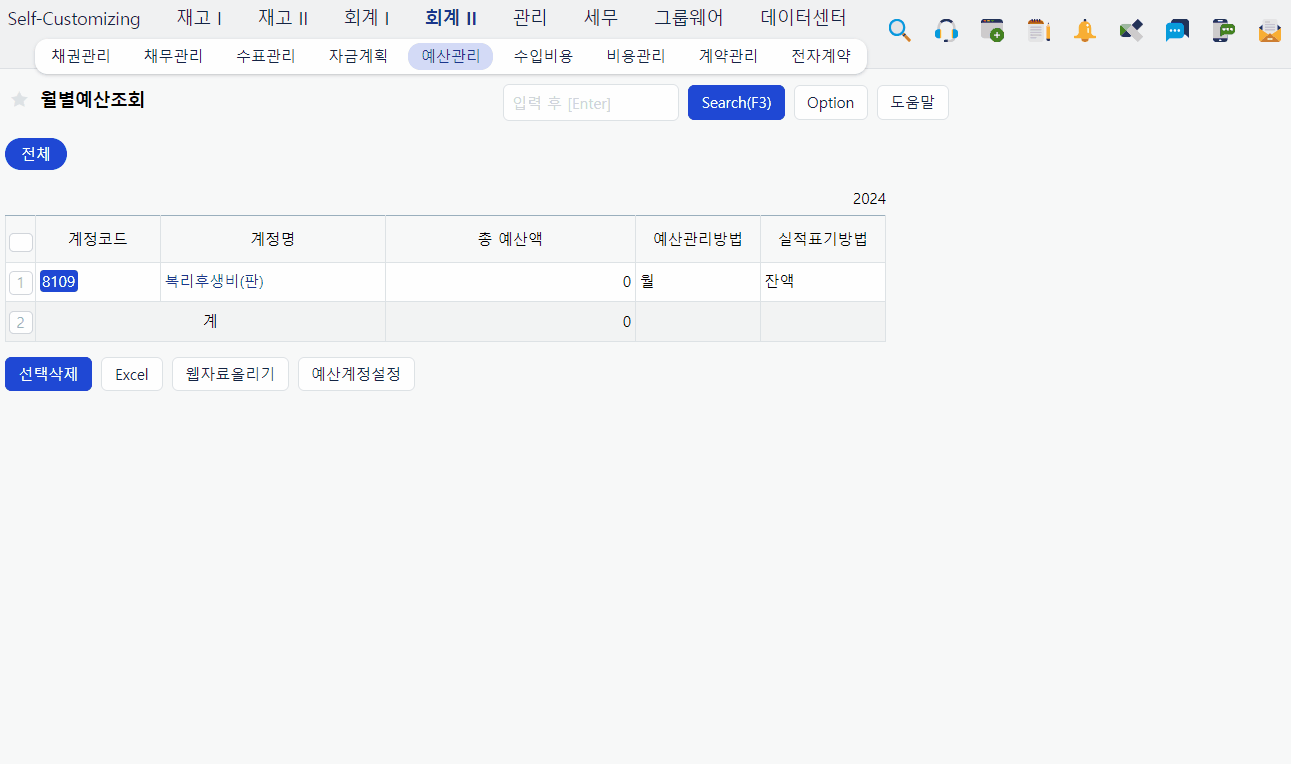Open the 데이터센터 menu
Screen dimensions: 1291x764
[x=803, y=18]
